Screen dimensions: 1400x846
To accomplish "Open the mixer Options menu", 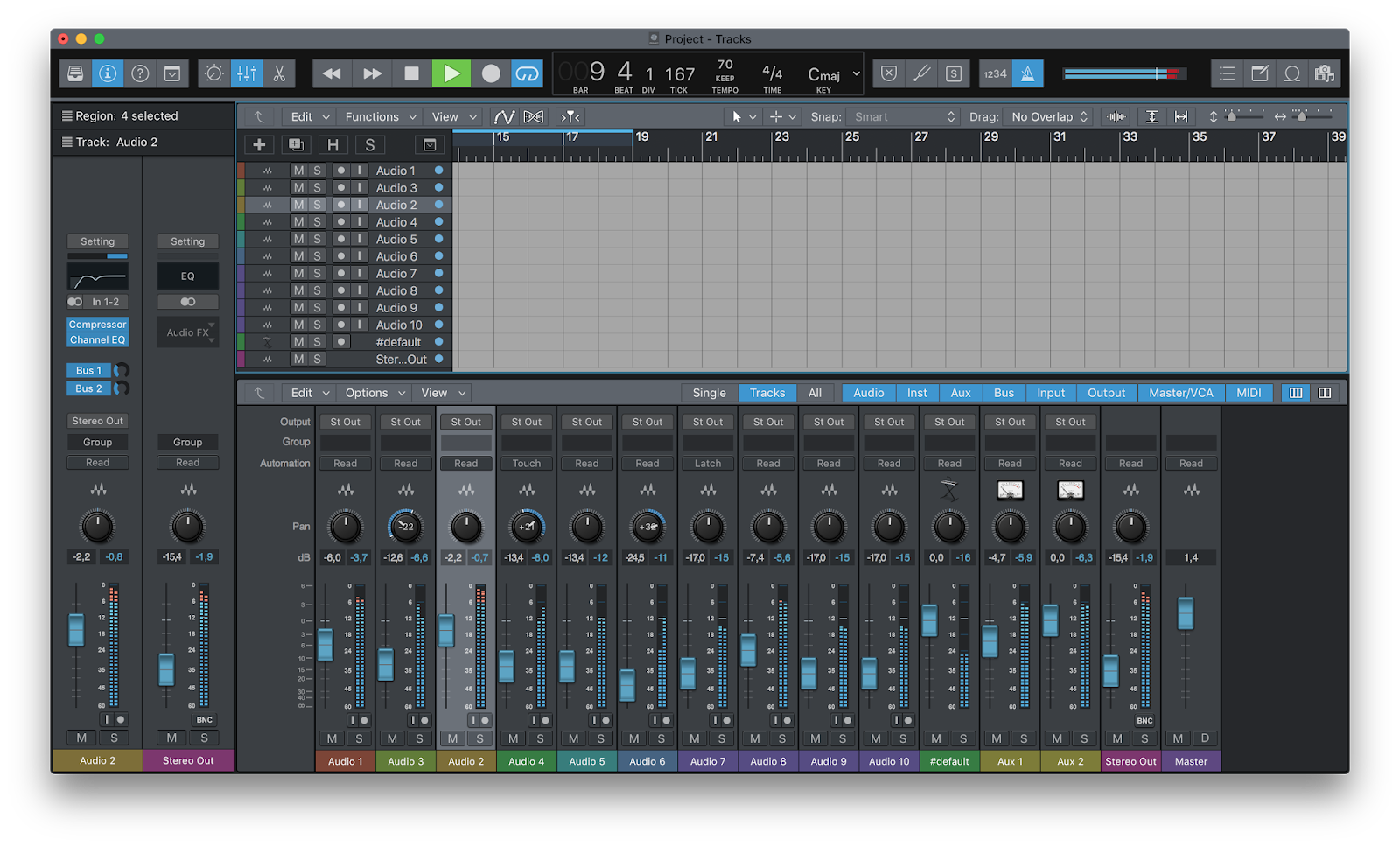I will (374, 393).
